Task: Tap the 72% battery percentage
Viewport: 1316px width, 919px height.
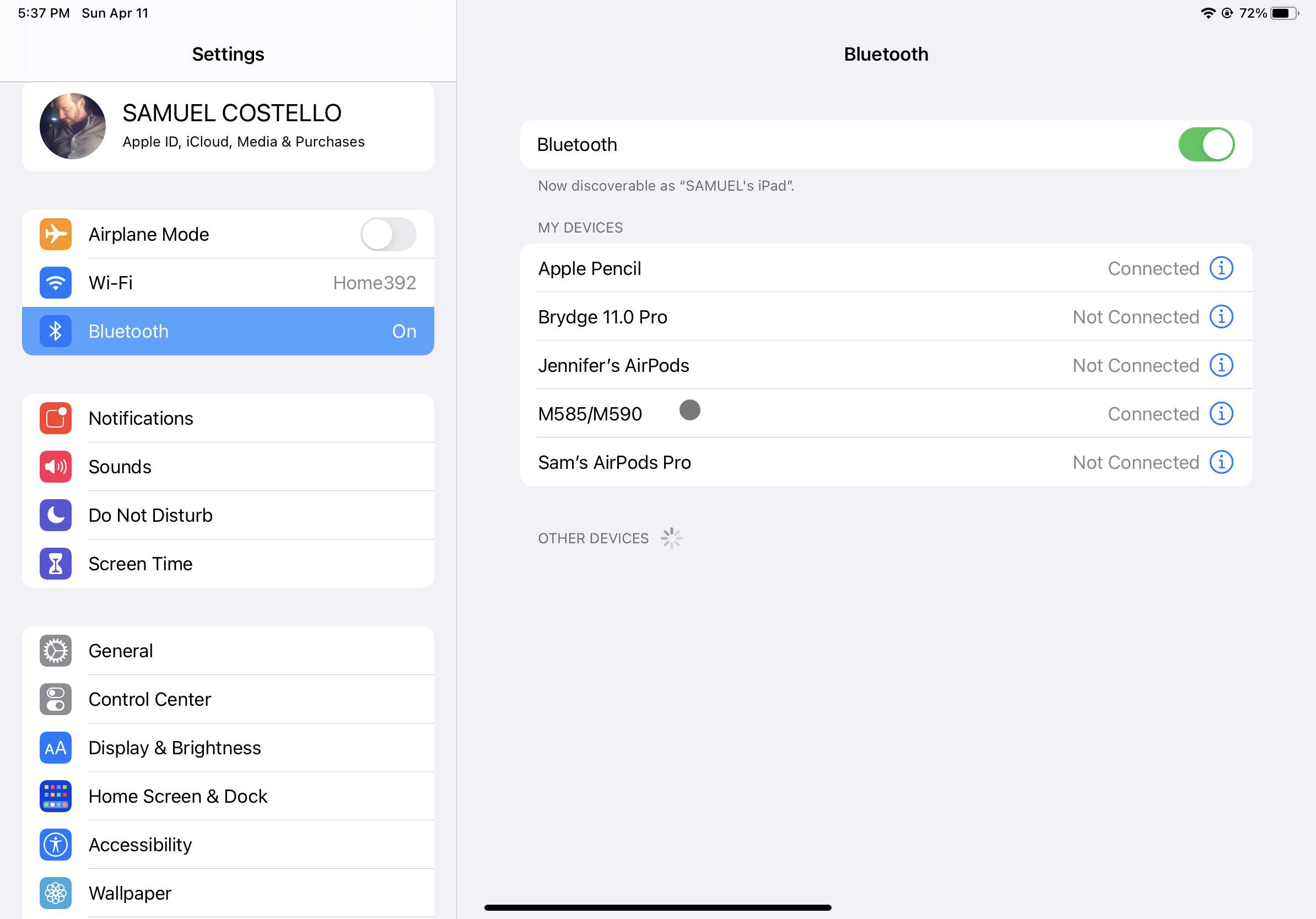Action: point(1253,13)
